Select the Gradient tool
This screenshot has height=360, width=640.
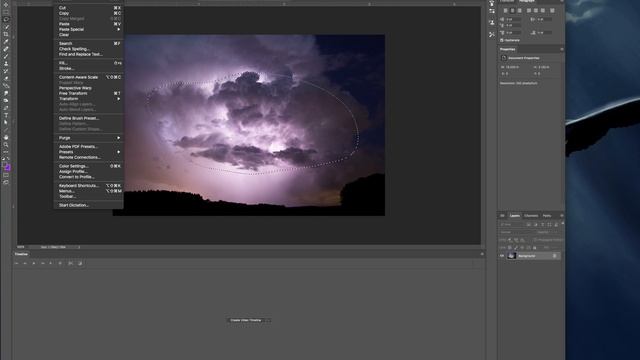coord(6,86)
